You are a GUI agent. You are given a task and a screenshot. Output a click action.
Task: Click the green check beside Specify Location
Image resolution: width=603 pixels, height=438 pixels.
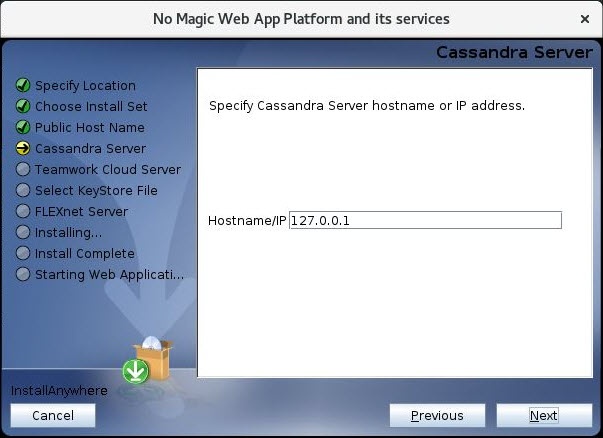coord(23,85)
